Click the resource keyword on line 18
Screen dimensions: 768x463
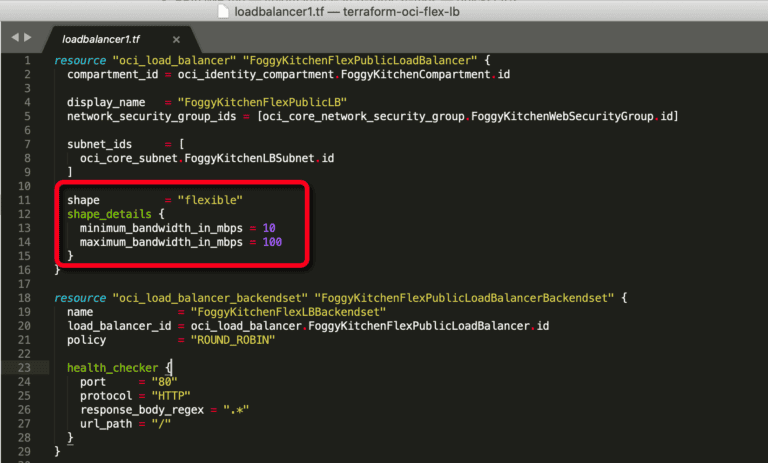[x=80, y=298]
